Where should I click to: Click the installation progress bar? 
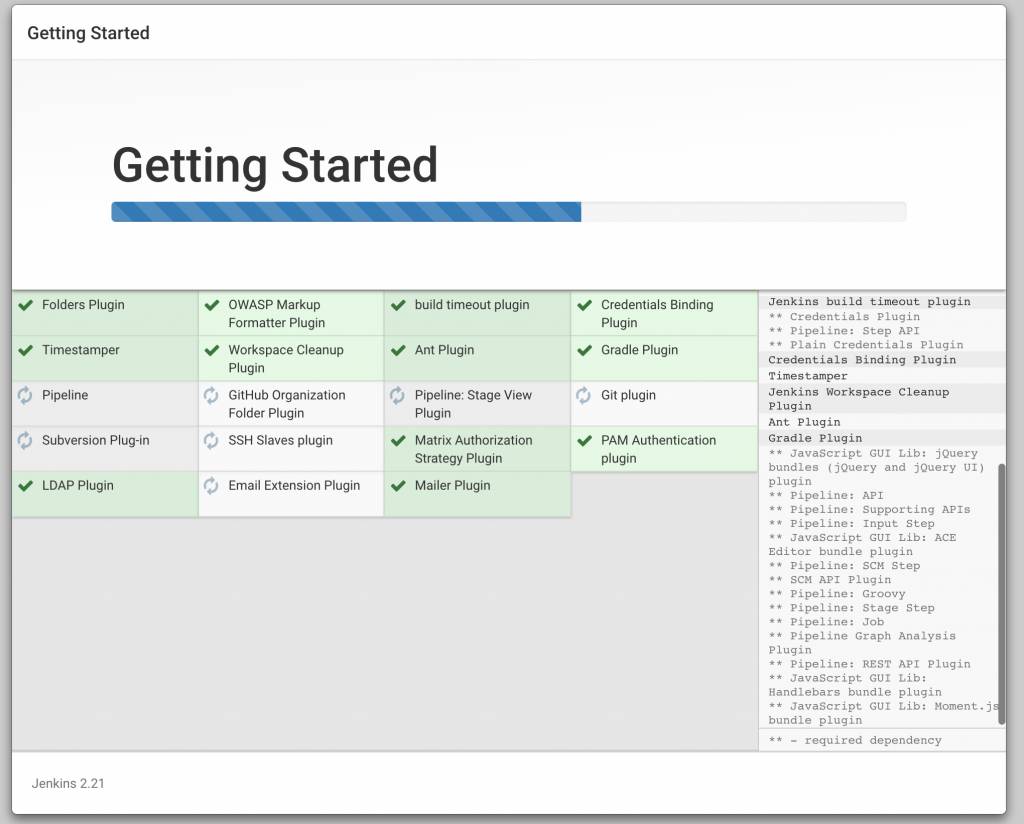[509, 212]
